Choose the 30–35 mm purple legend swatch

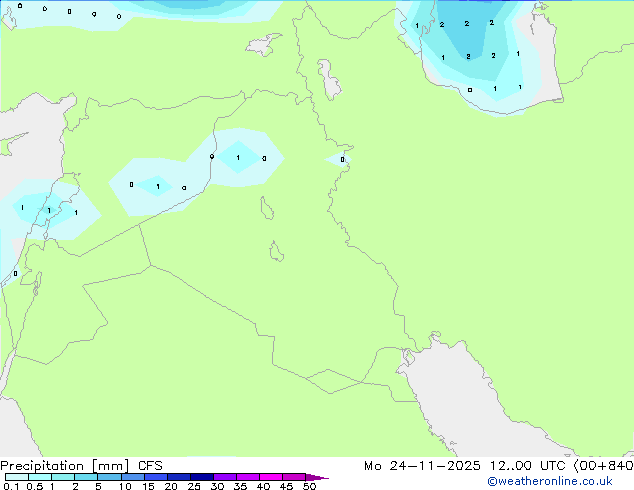point(225,477)
